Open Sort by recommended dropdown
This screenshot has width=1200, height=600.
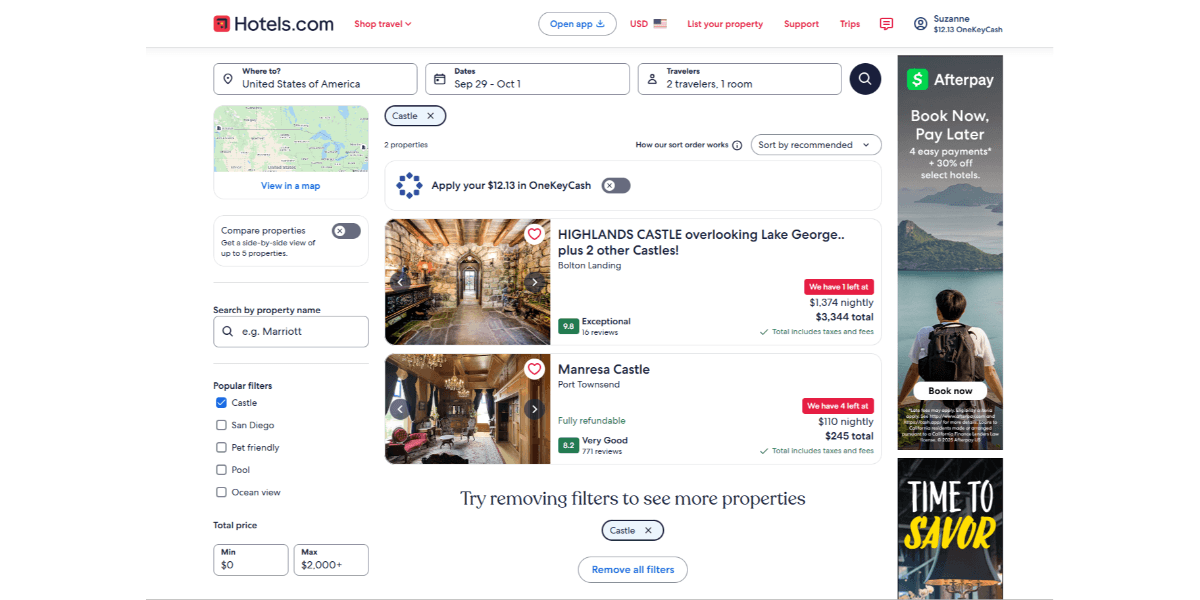pyautogui.click(x=816, y=145)
